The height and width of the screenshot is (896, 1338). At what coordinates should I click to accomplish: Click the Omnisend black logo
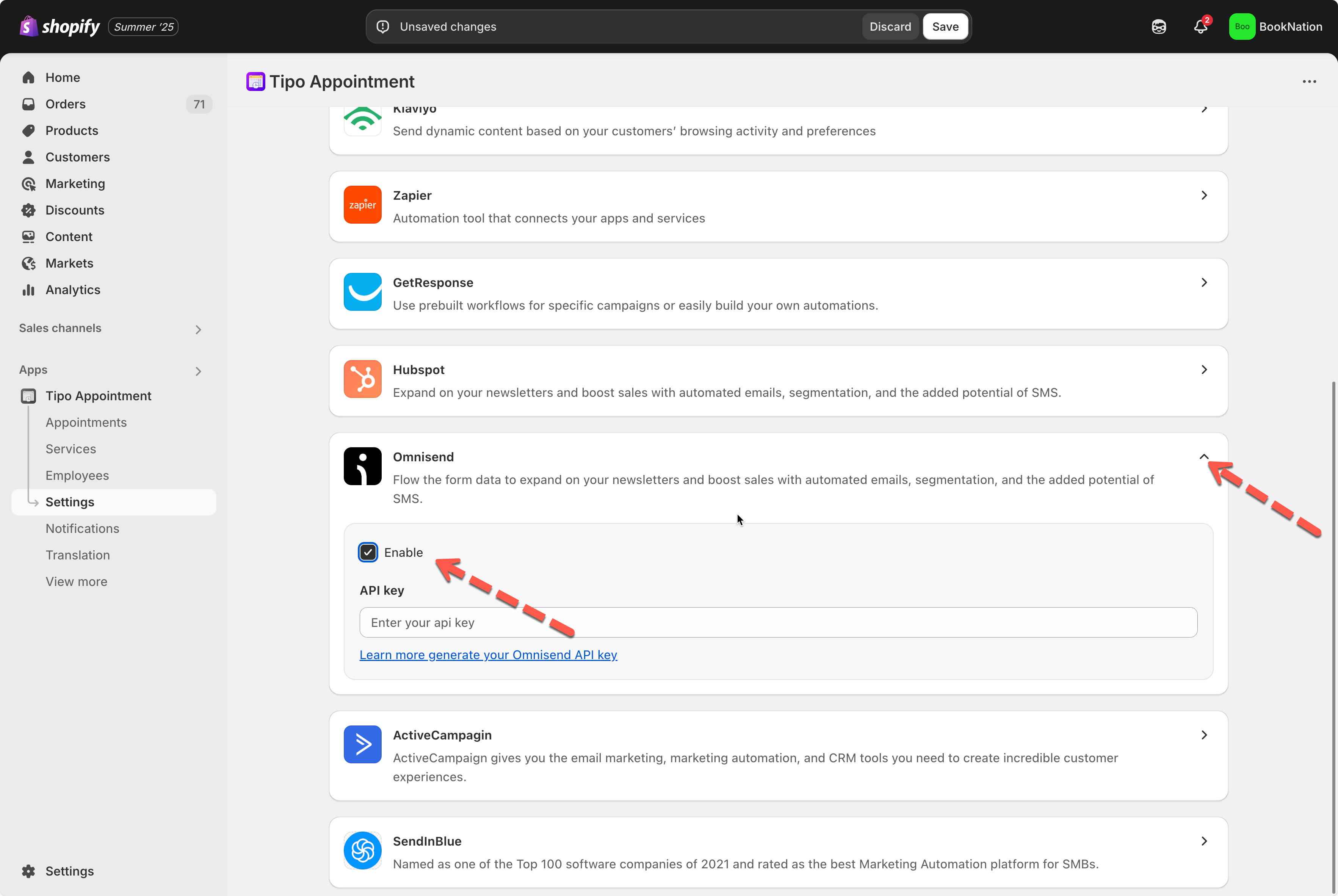click(362, 466)
